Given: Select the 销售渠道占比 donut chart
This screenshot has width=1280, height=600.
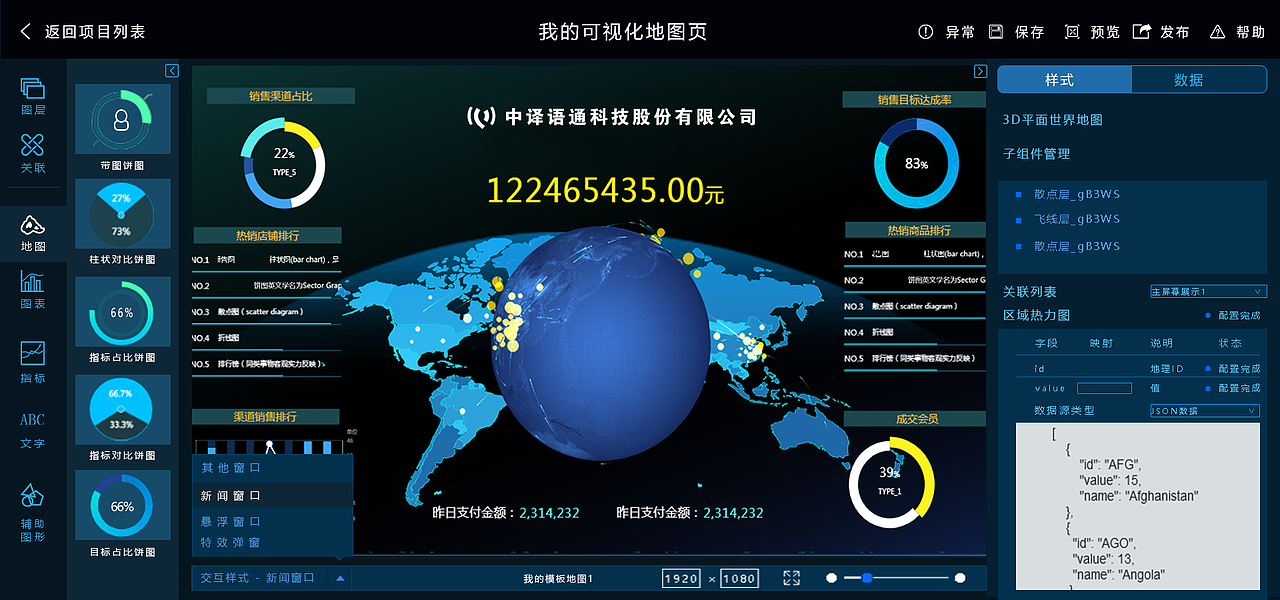Looking at the screenshot, I should [x=283, y=164].
